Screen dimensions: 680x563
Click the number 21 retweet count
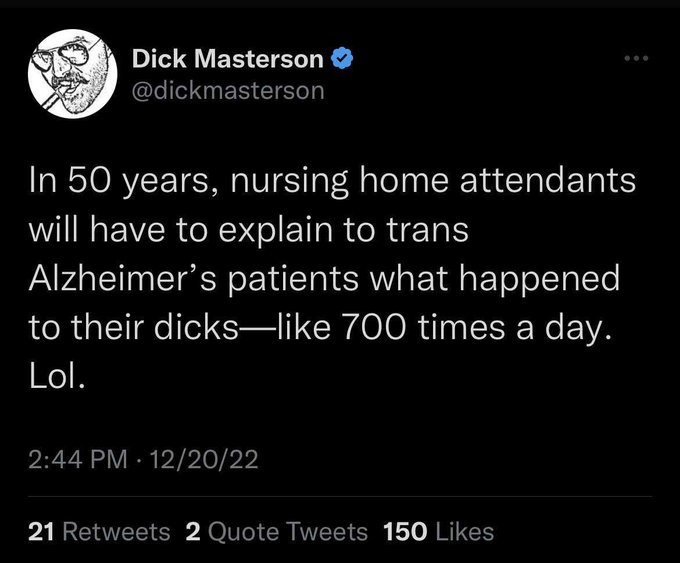[x=41, y=532]
